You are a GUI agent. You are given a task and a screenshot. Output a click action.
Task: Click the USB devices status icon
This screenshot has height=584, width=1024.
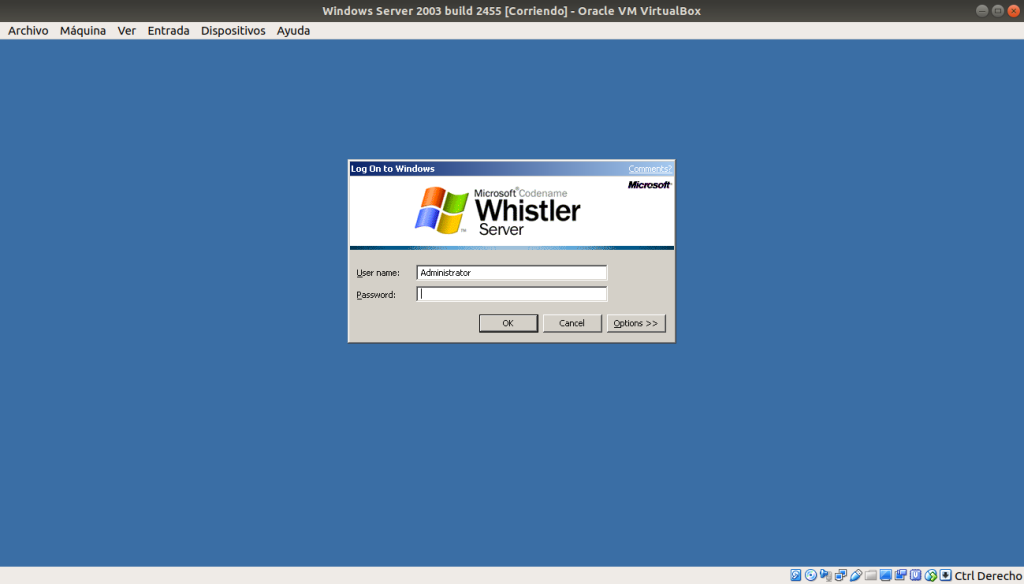(856, 576)
